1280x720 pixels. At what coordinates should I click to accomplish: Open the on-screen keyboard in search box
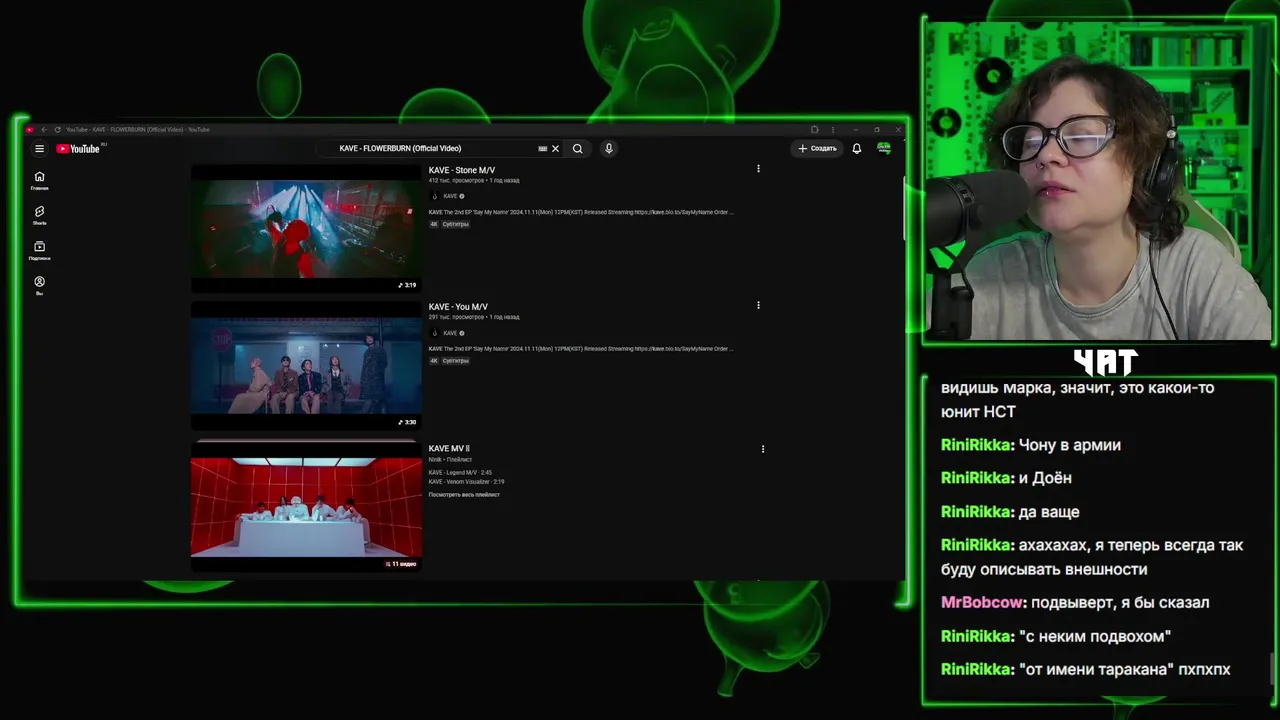543,149
